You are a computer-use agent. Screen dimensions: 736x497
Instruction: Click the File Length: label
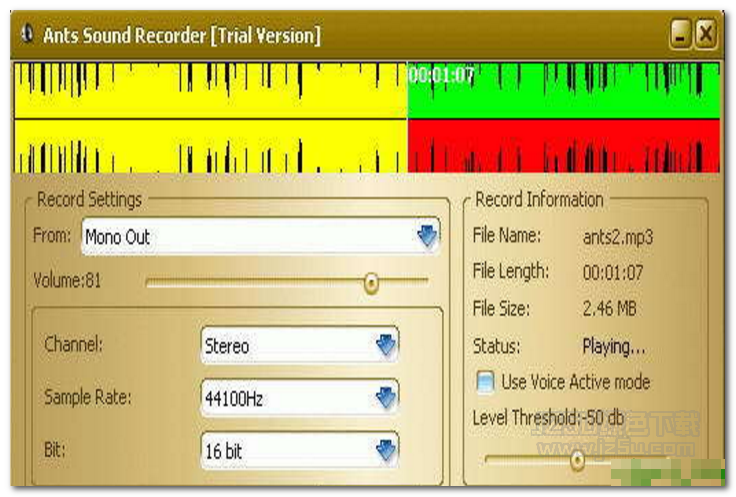click(x=511, y=271)
